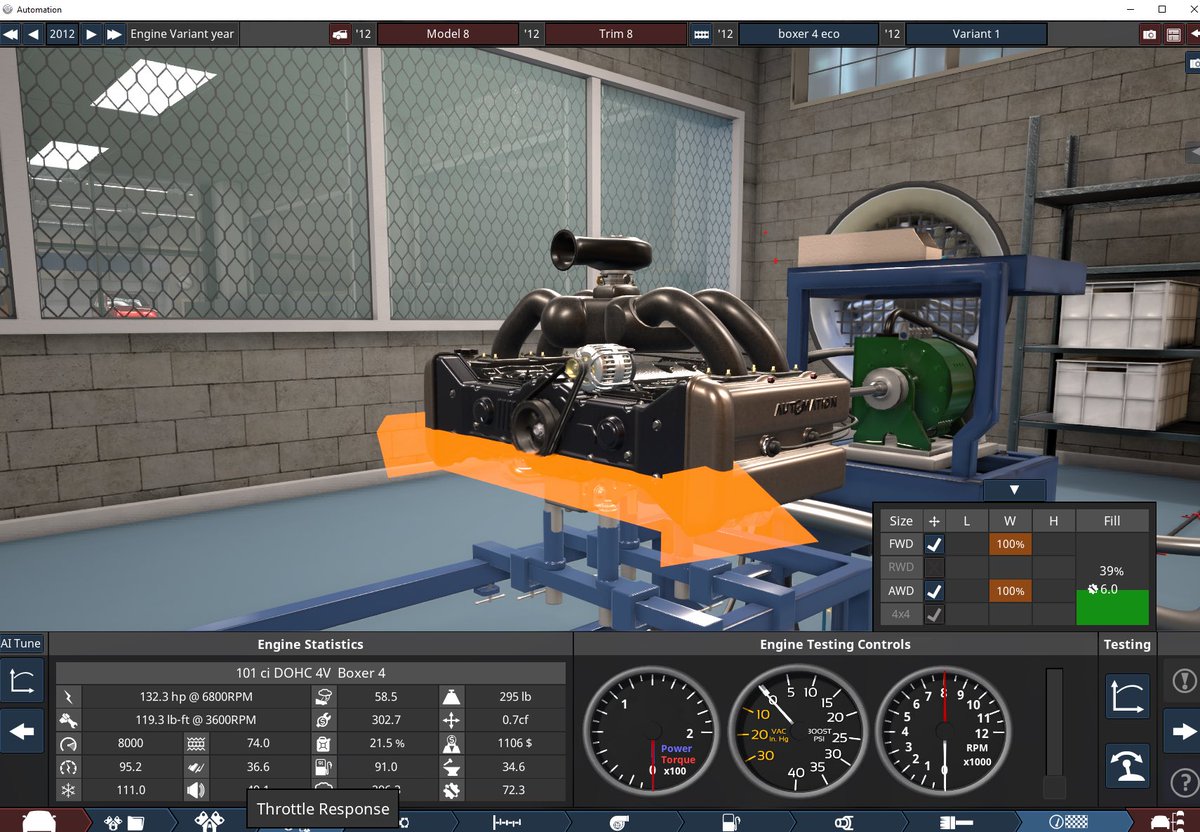Screen dimensions: 1200x832
Task: Click the green fill level bar
Action: pos(1112,607)
